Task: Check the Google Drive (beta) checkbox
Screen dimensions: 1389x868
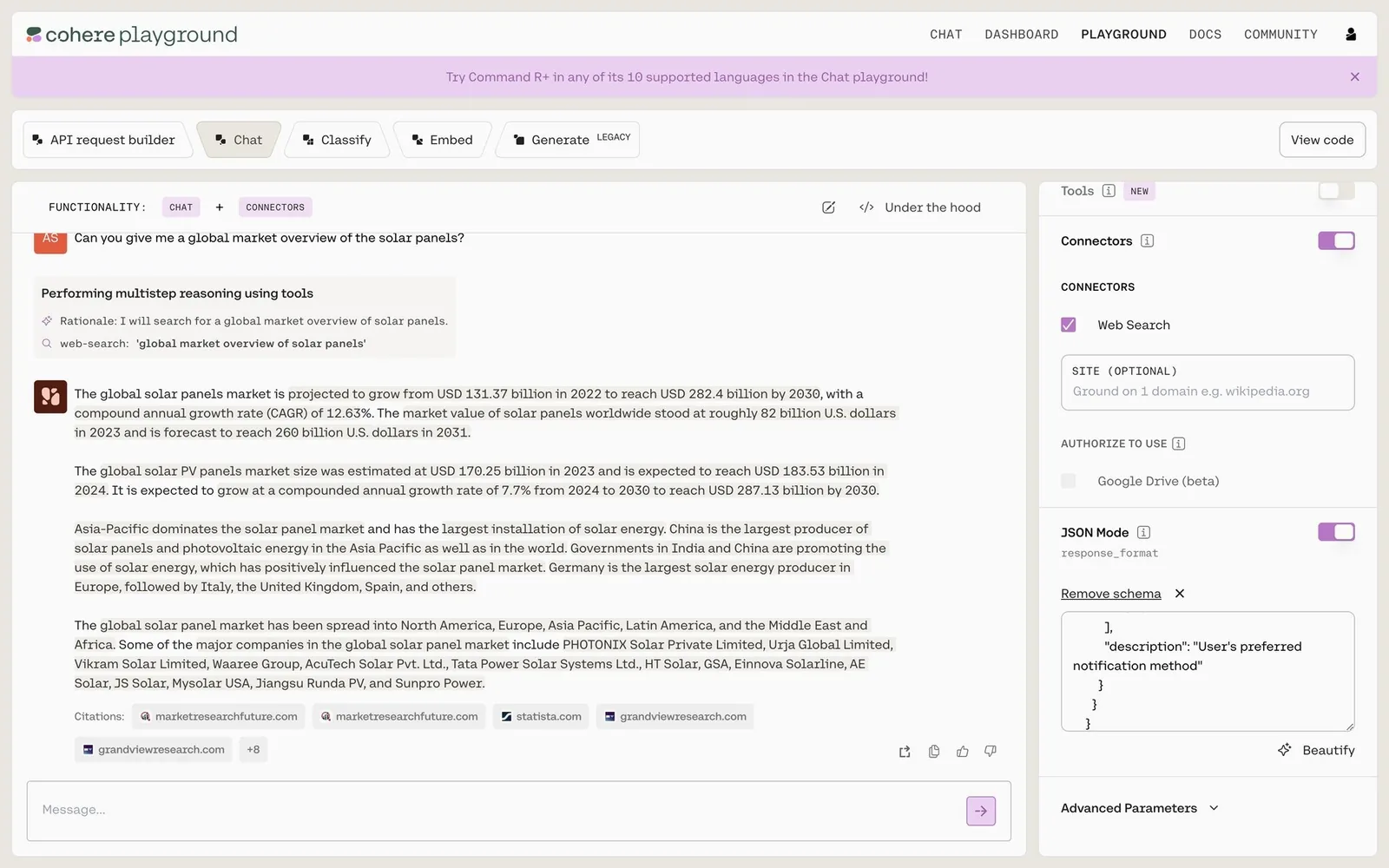Action: pyautogui.click(x=1069, y=481)
